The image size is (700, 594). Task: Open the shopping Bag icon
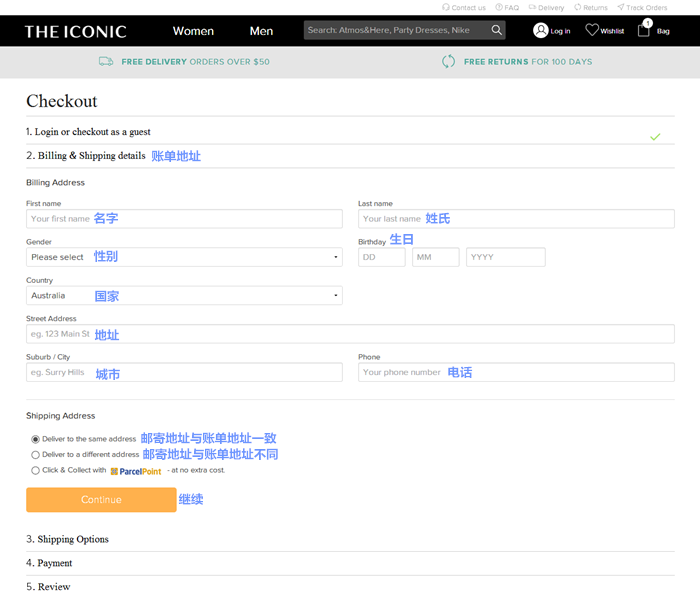coord(644,29)
